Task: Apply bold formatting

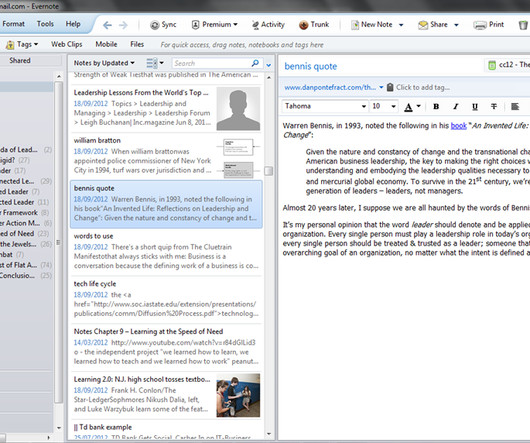Action: 436,106
